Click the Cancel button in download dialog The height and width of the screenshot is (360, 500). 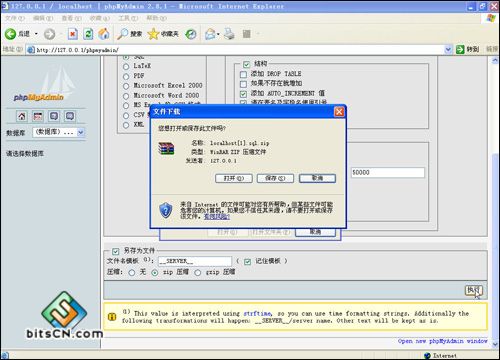point(317,178)
